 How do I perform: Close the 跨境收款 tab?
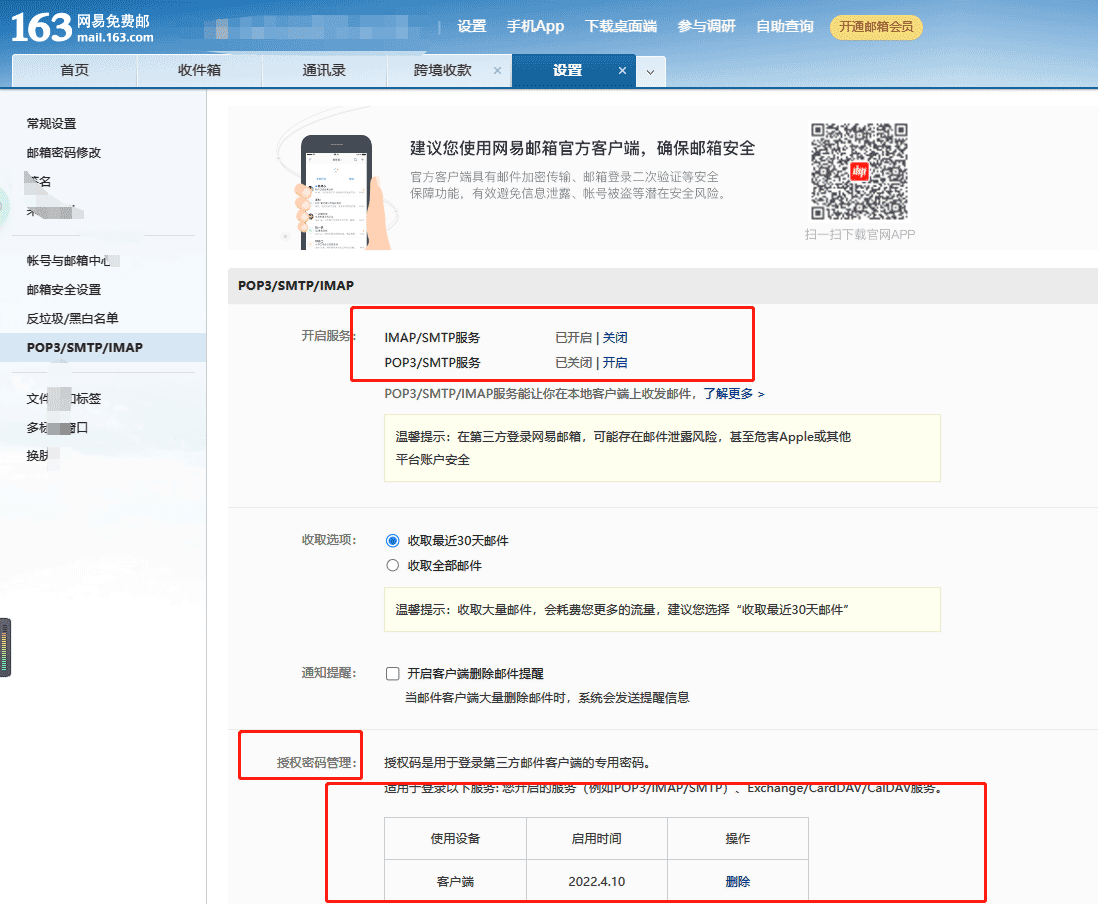(497, 71)
